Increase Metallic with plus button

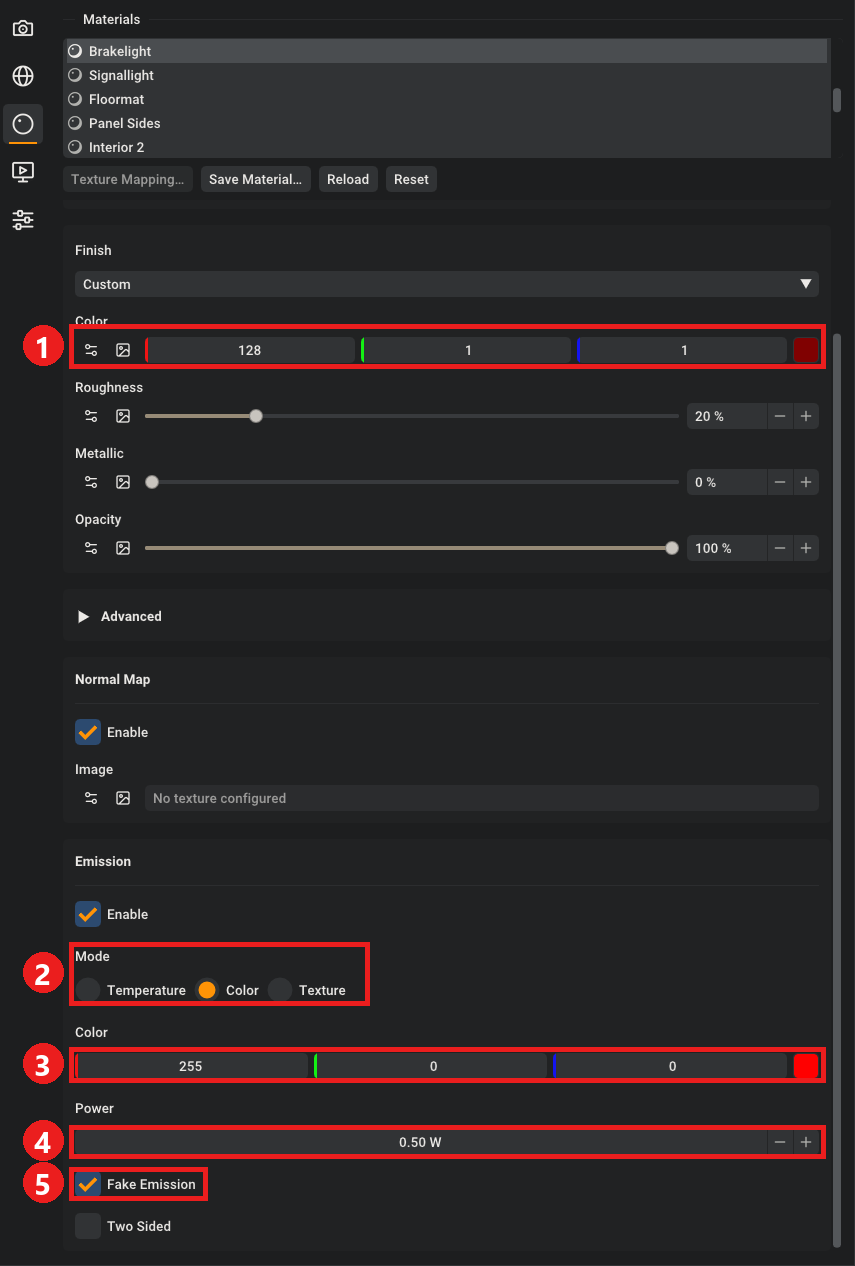click(806, 482)
